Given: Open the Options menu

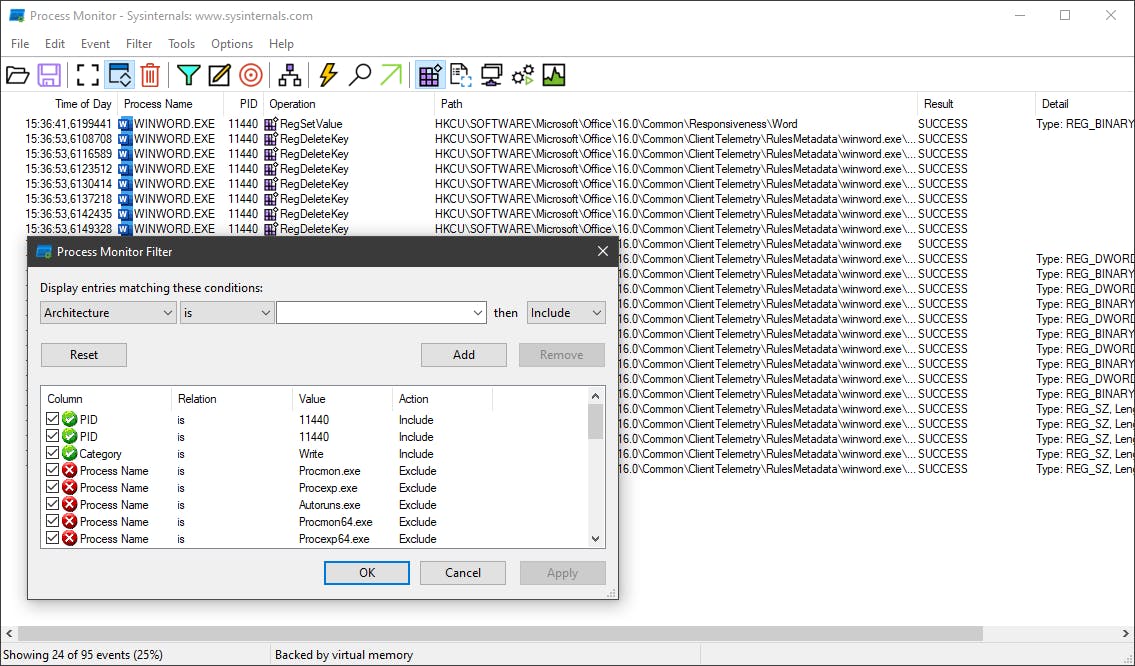Looking at the screenshot, I should click(232, 44).
